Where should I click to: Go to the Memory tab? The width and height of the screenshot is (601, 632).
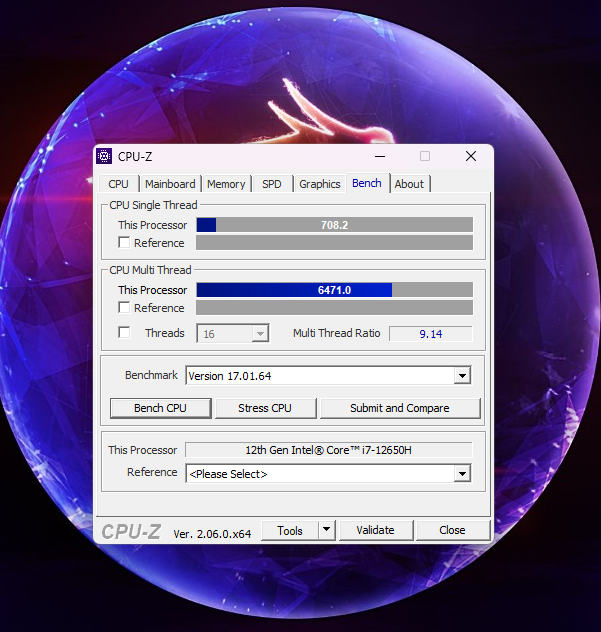[x=226, y=184]
